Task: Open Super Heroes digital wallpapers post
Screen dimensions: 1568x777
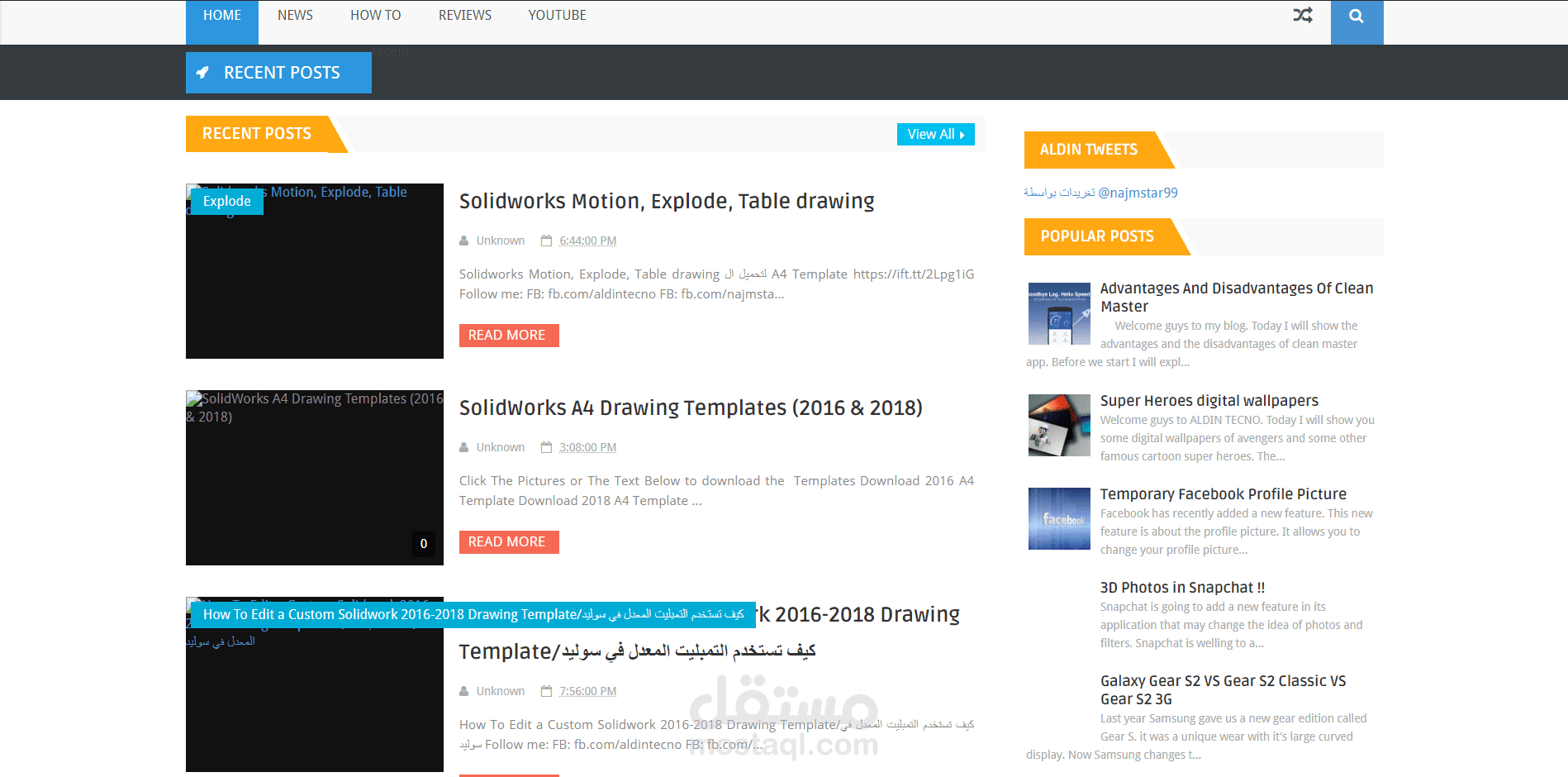Action: tap(1209, 401)
